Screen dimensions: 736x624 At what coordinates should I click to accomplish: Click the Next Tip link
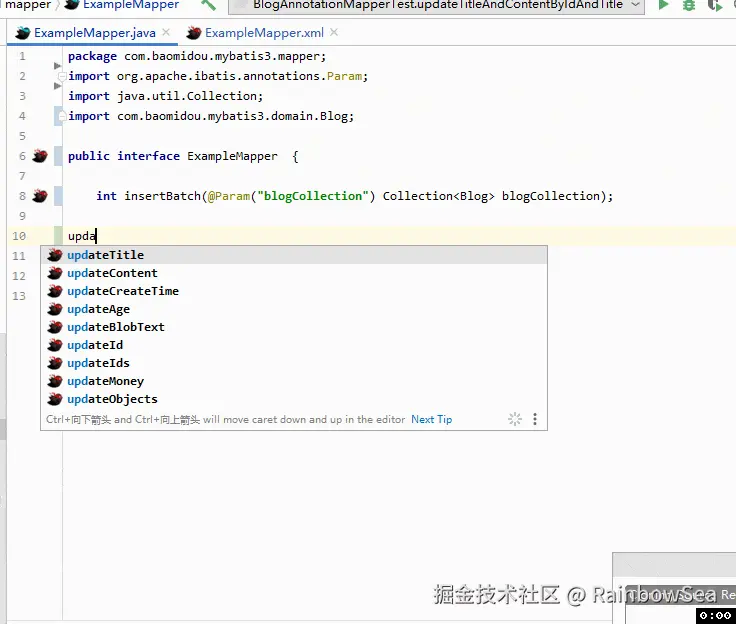(431, 419)
